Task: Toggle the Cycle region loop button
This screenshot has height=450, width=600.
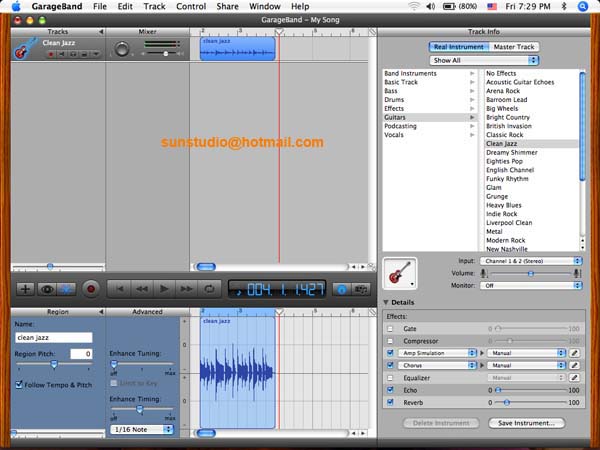Action: pyautogui.click(x=209, y=289)
